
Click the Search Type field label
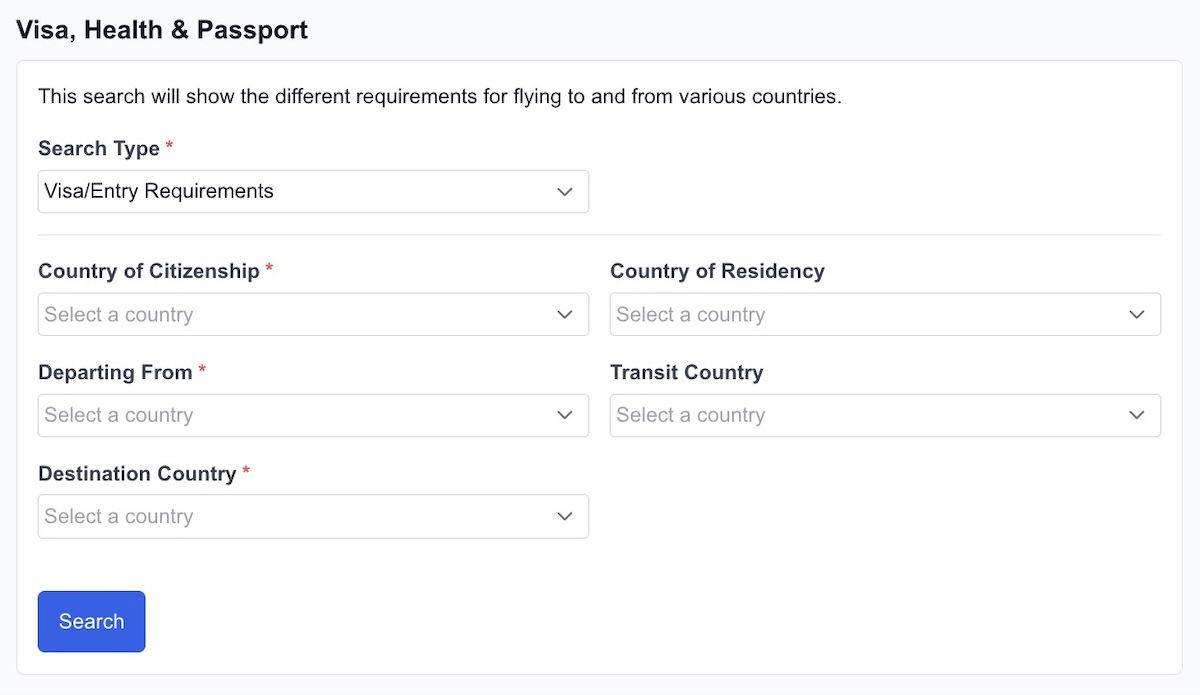click(99, 148)
